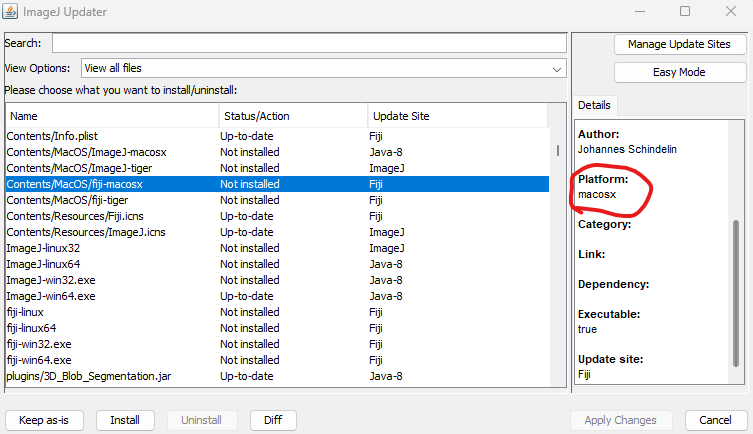The image size is (753, 434).
Task: Click the Install button
Action: click(x=125, y=421)
